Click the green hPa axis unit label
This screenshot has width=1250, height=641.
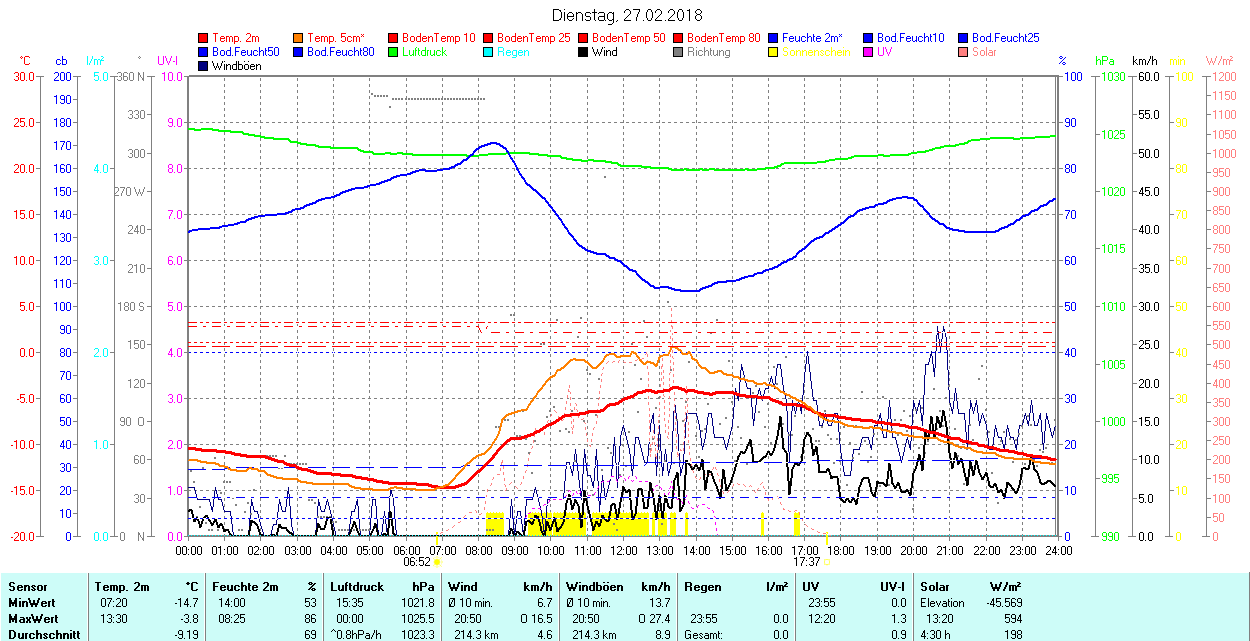[1105, 61]
